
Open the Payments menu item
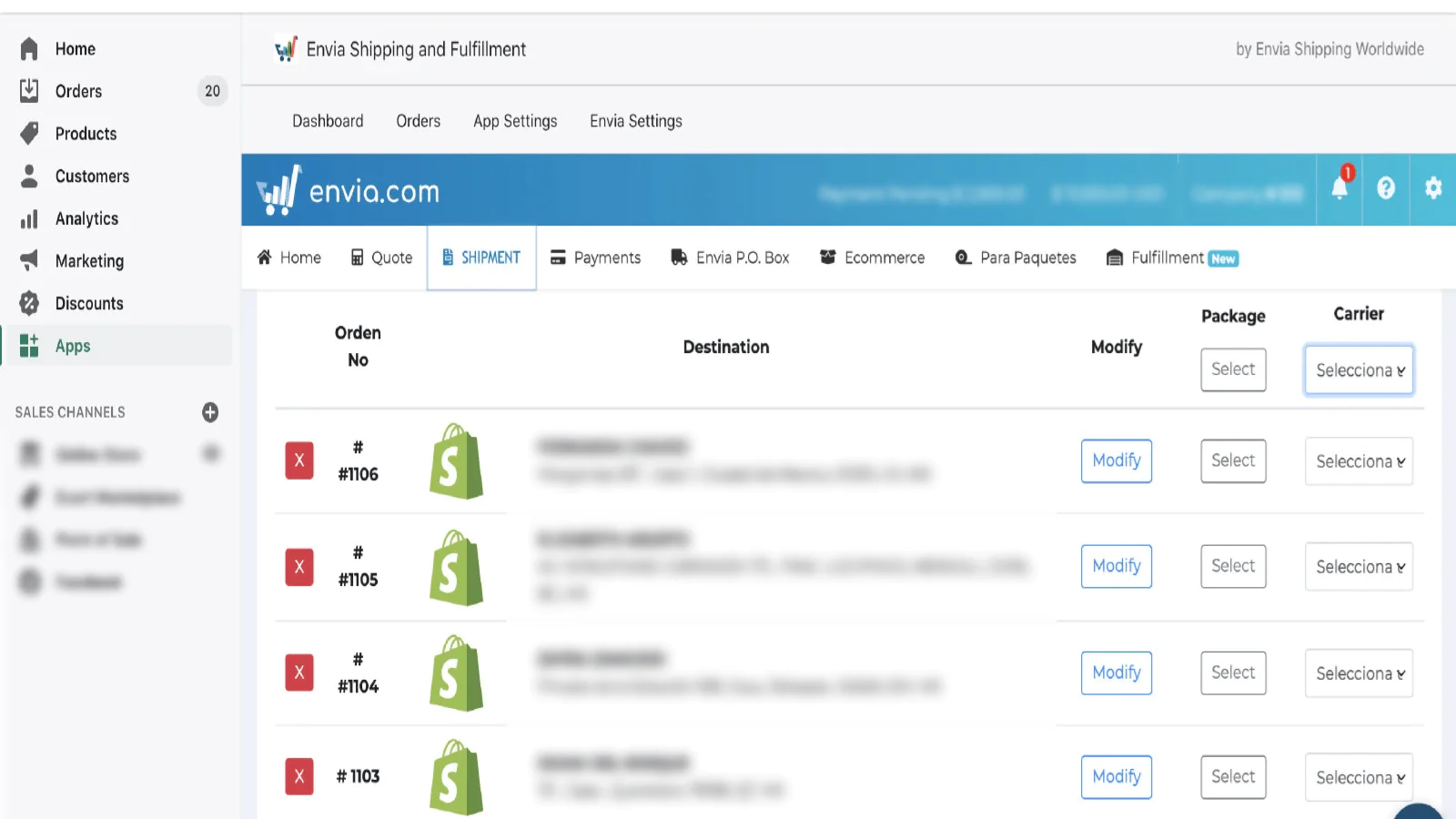(596, 258)
